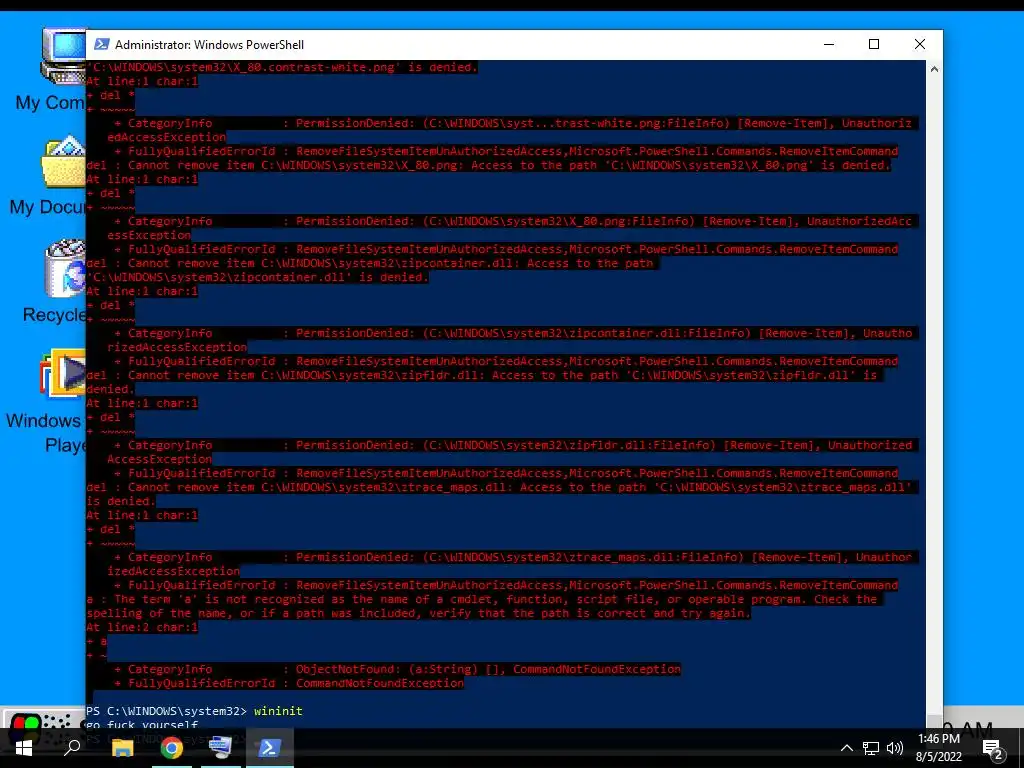This screenshot has width=1024, height=768.
Task: Launch Google Chrome from the taskbar
Action: point(172,748)
